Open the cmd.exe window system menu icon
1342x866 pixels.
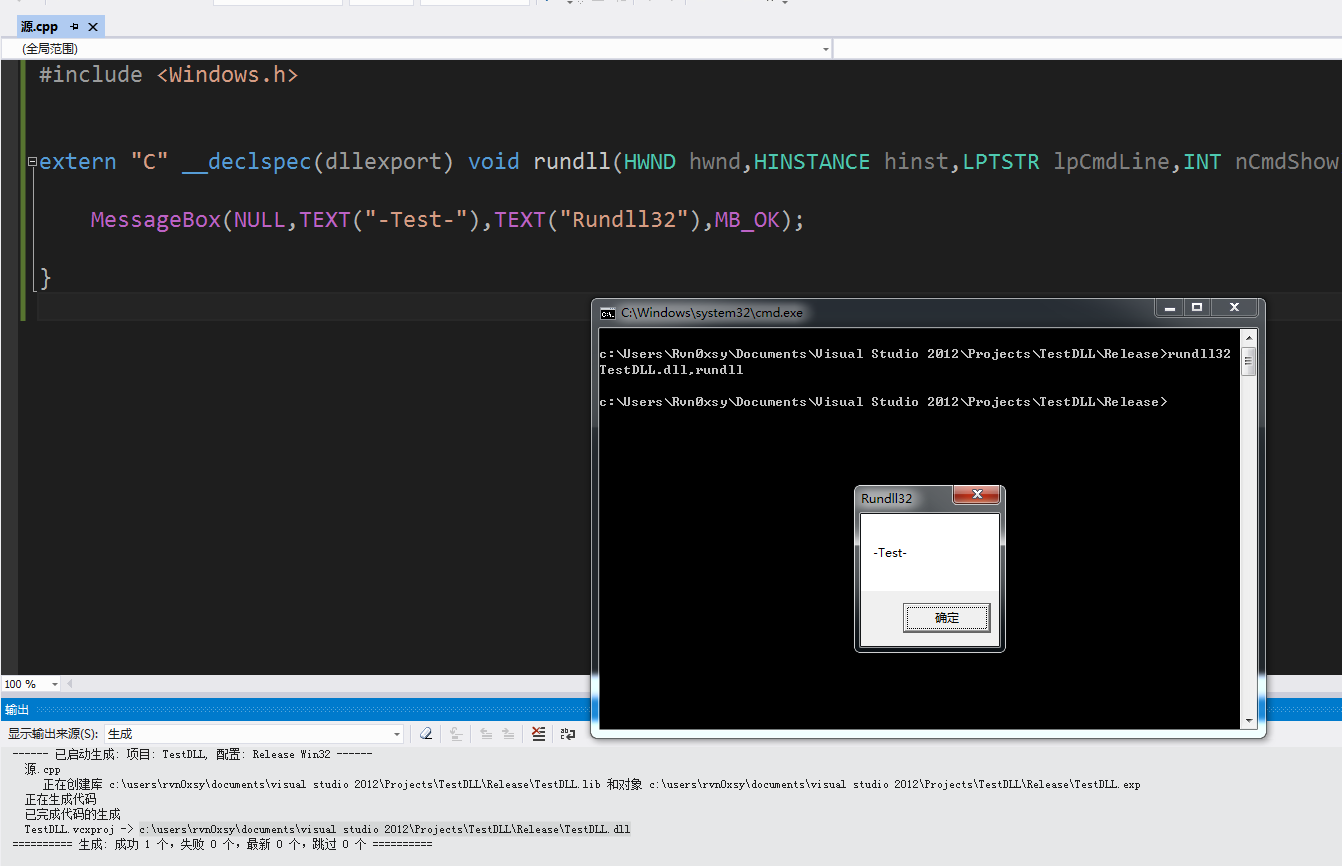(x=607, y=312)
